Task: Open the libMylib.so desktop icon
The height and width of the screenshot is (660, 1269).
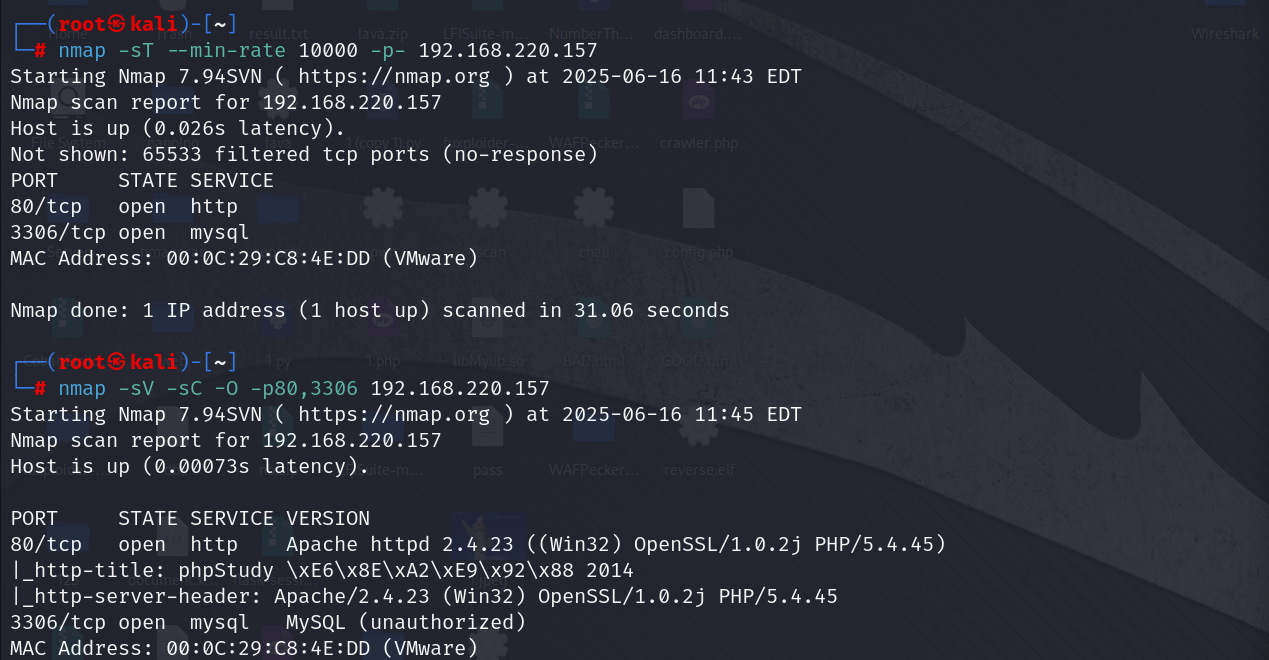Action: coord(487,361)
